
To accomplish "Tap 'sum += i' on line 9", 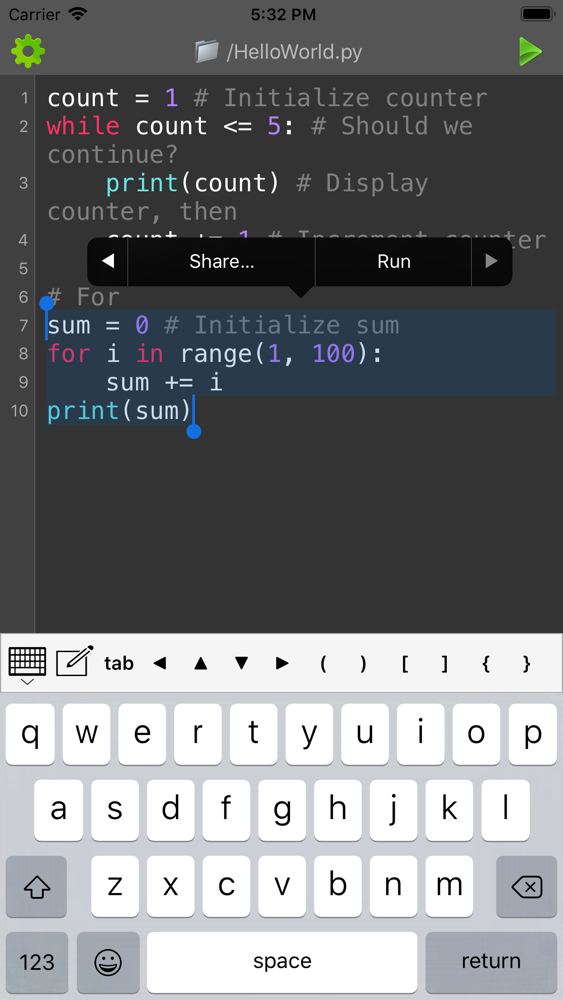I will (165, 383).
